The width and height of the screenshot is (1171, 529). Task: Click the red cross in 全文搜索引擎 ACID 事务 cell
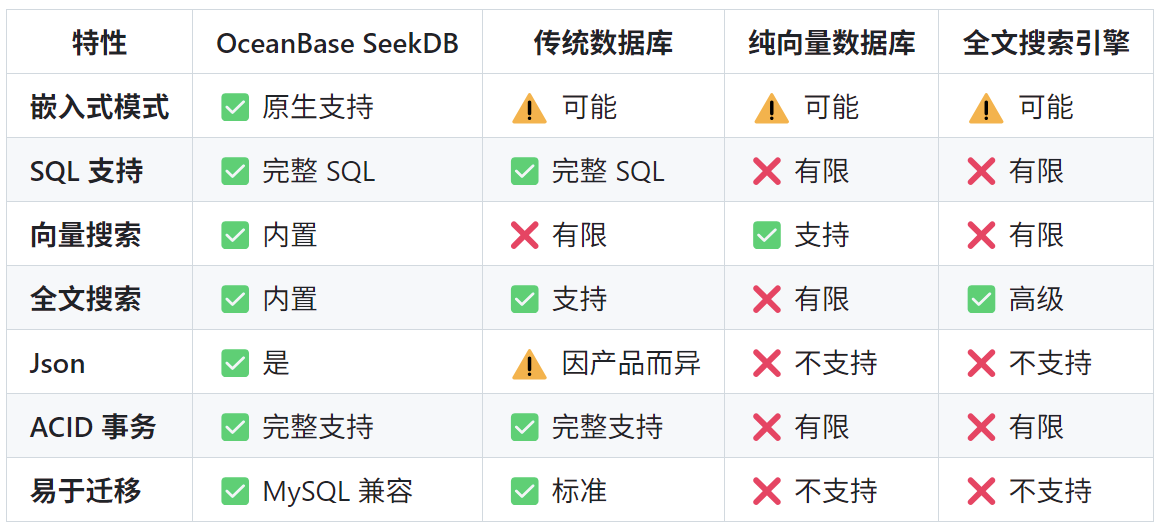(982, 427)
